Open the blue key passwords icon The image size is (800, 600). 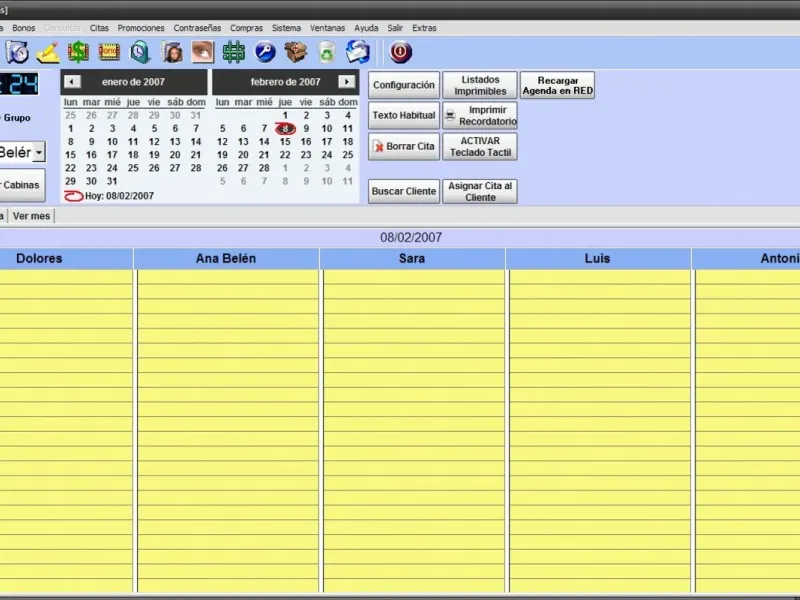point(265,52)
